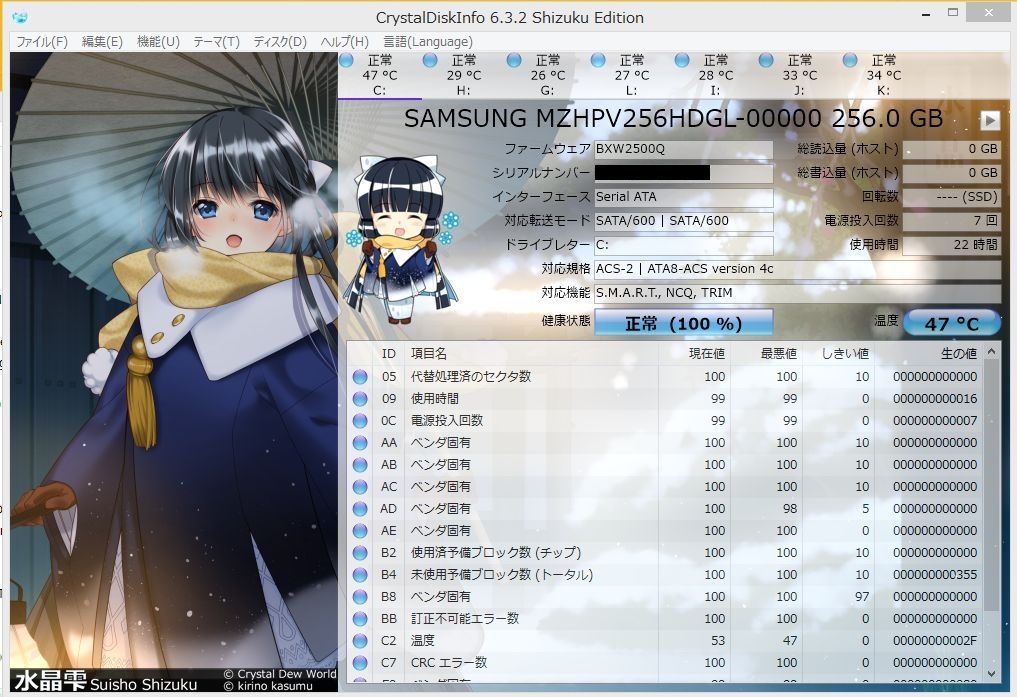Click the SMART list vertical scrollbar thumb
This screenshot has height=697, width=1017.
point(991,486)
